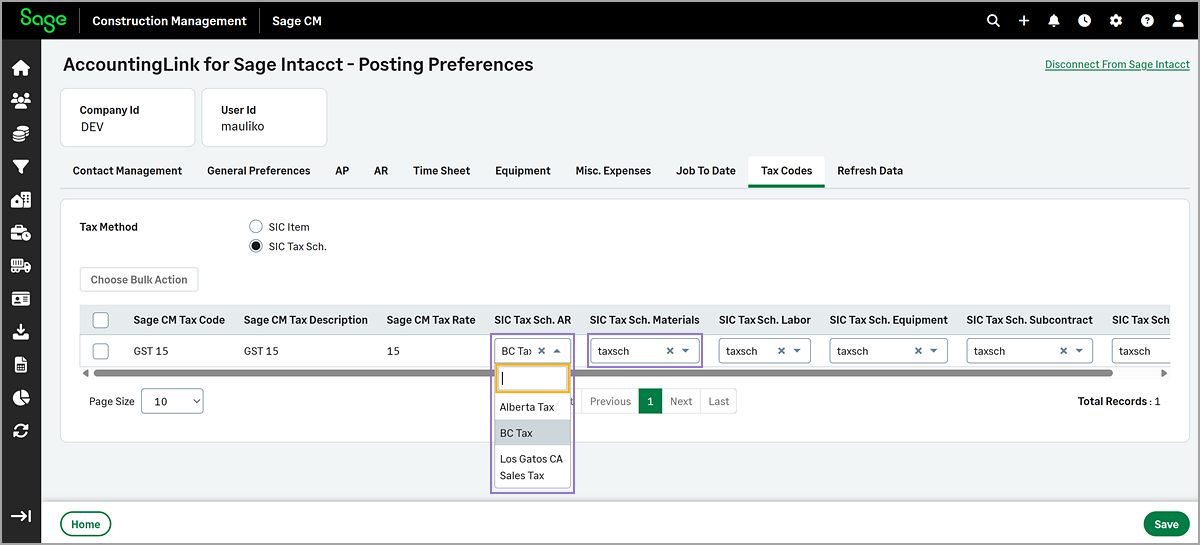Open SIC Tax Sch. Materials dropdown arrow
This screenshot has width=1200, height=545.
686,351
